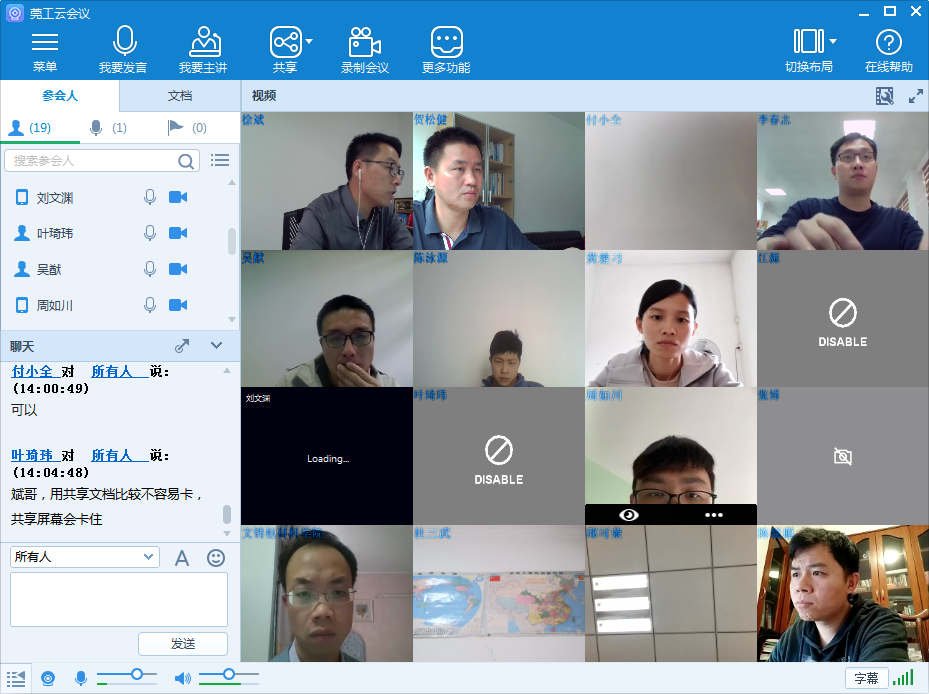This screenshot has height=694, width=929.
Task: Toggle camera for 叶琦玮
Action: point(178,233)
